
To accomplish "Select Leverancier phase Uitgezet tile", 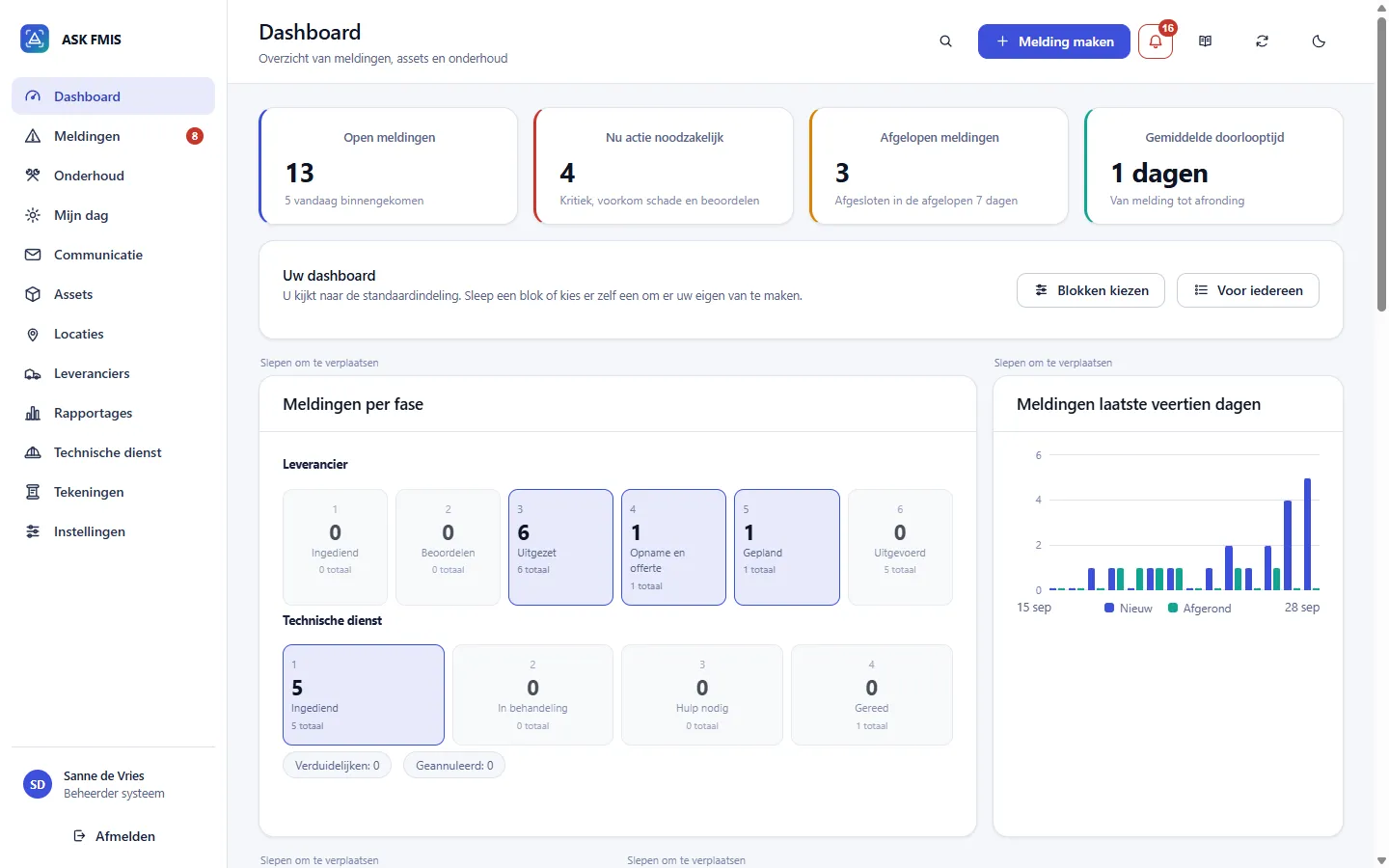I will [560, 547].
